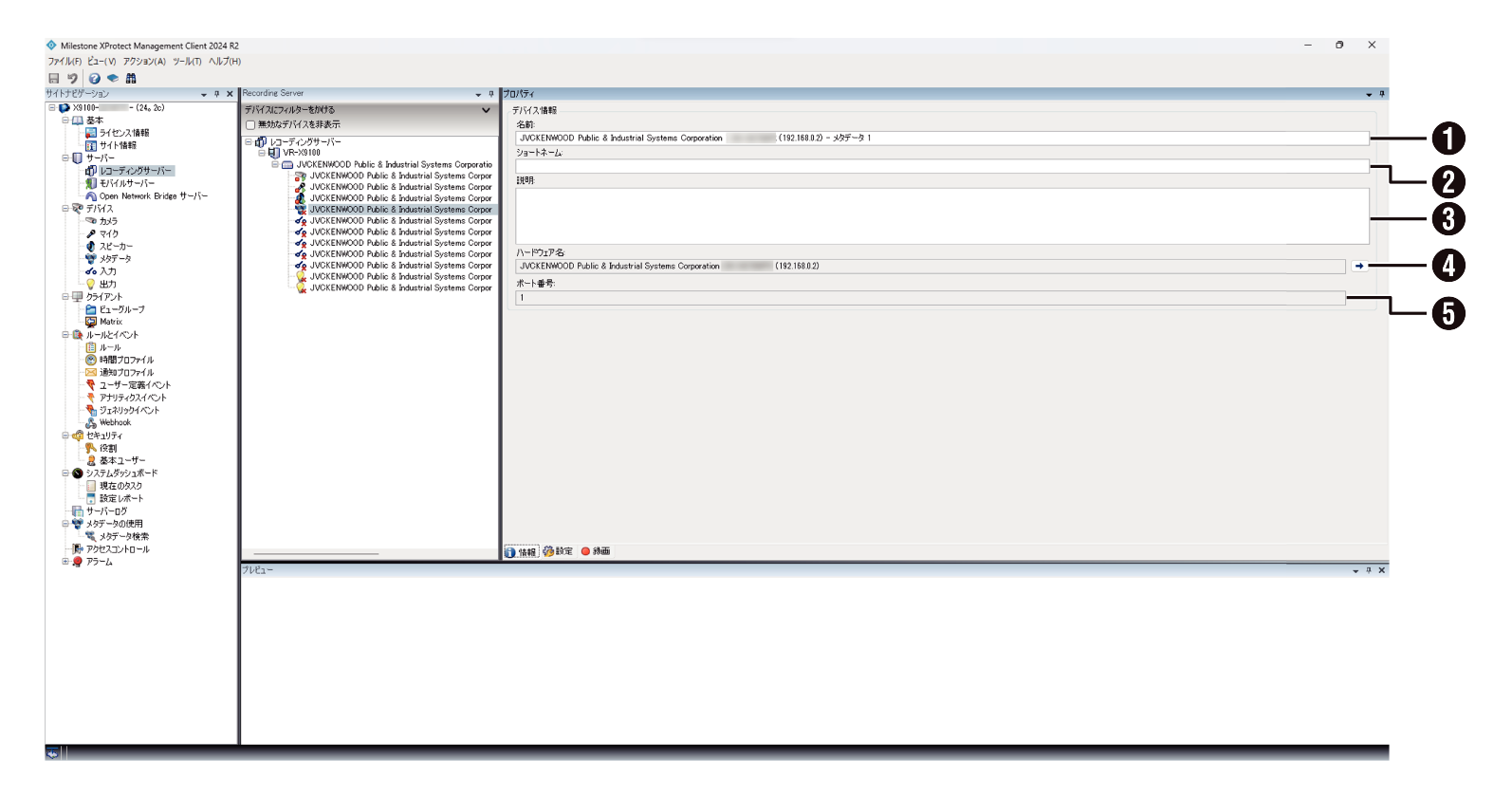The width and height of the screenshot is (1512, 798).
Task: Switch to the 設定 tab
Action: [558, 551]
